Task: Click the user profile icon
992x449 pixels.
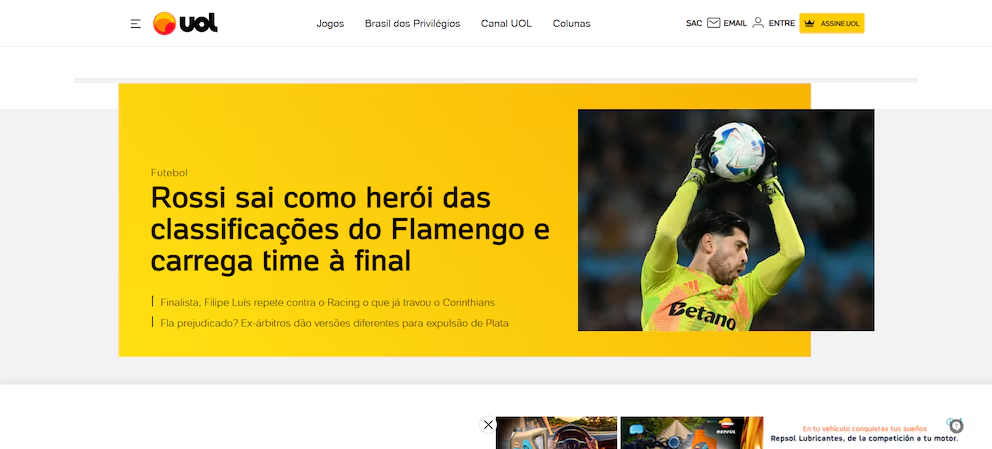Action: pyautogui.click(x=758, y=23)
